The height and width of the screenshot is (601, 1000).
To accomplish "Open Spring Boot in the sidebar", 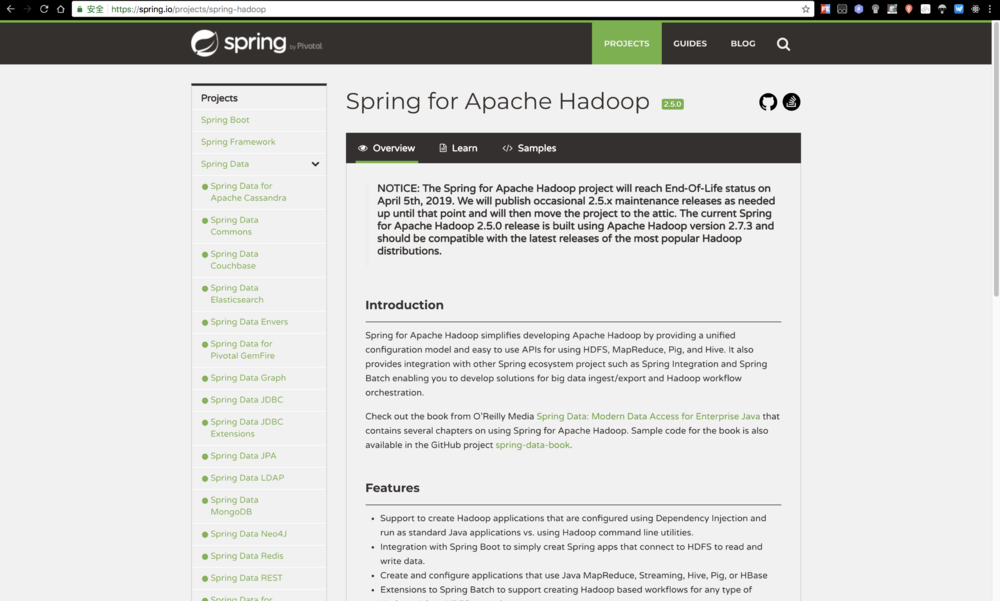I will (225, 120).
